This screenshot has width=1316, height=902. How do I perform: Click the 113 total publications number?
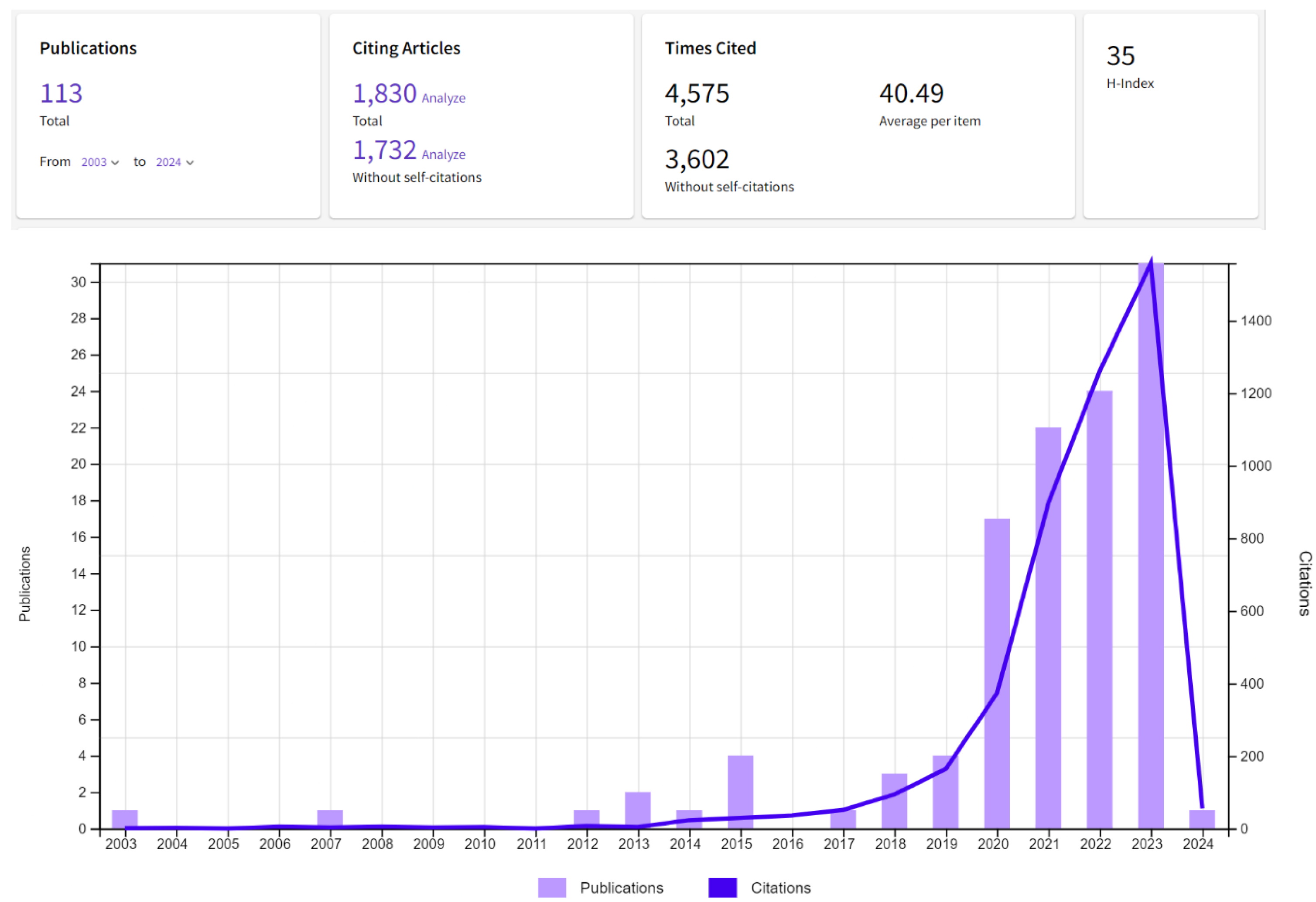[61, 93]
